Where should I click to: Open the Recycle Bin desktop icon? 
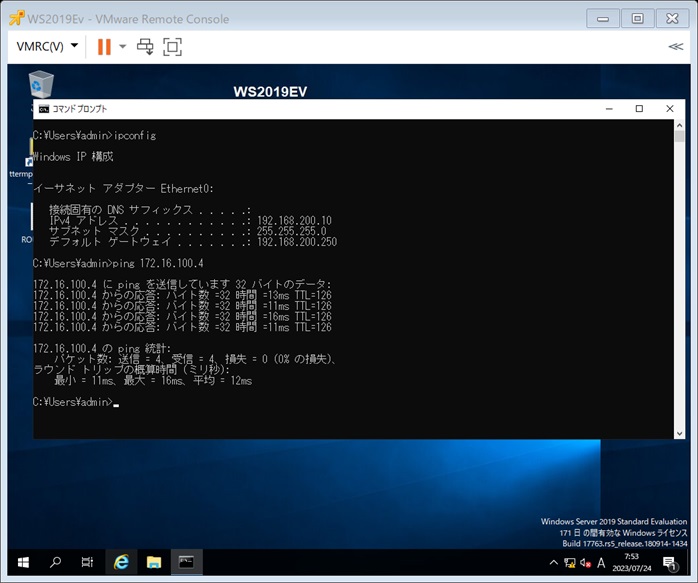(41, 84)
